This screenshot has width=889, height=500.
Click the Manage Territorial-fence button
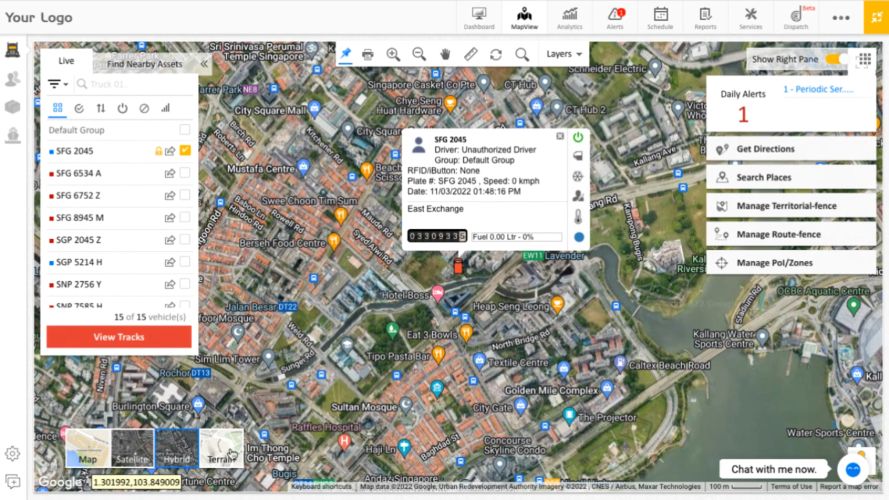pos(792,206)
